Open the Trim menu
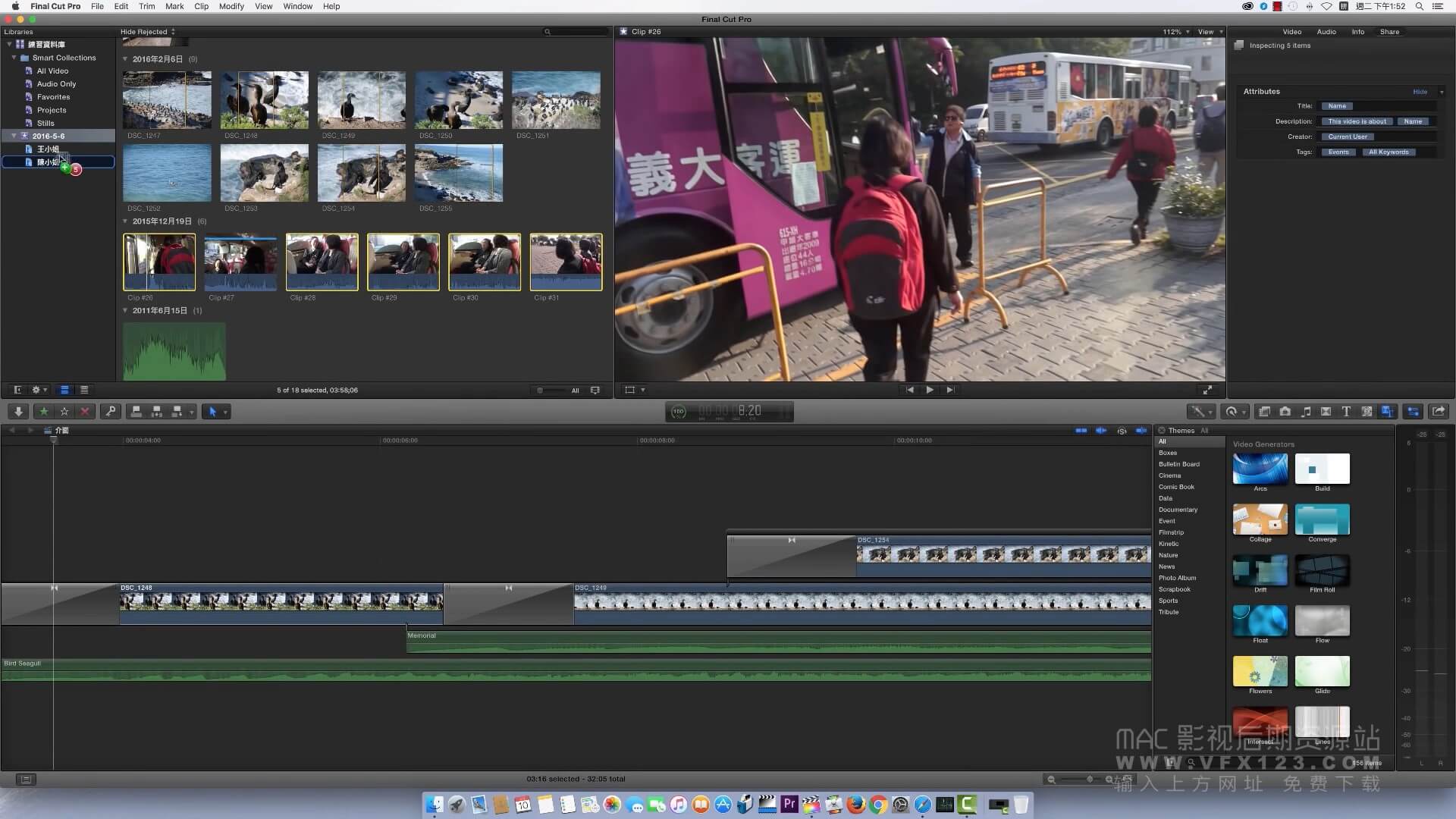 click(x=147, y=6)
